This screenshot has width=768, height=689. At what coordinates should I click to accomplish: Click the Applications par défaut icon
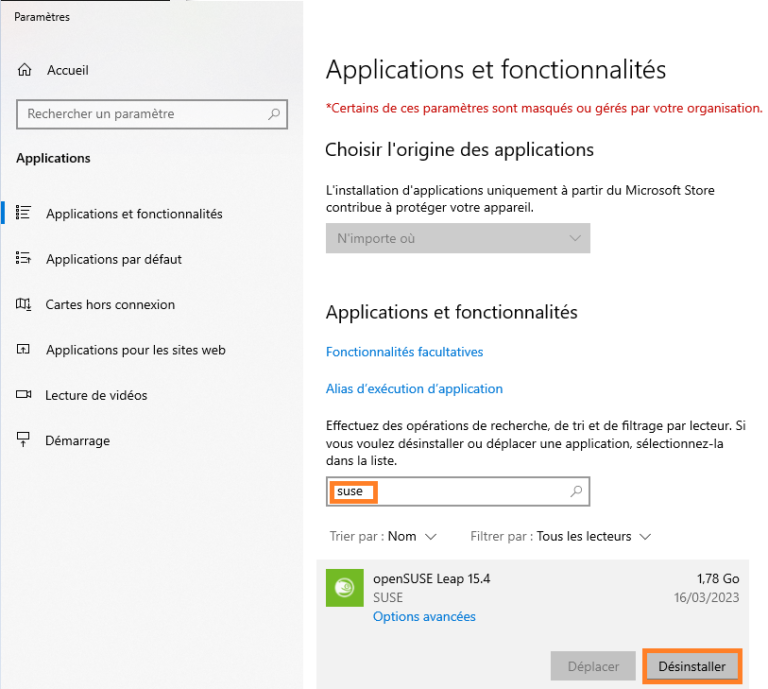pyautogui.click(x=24, y=259)
